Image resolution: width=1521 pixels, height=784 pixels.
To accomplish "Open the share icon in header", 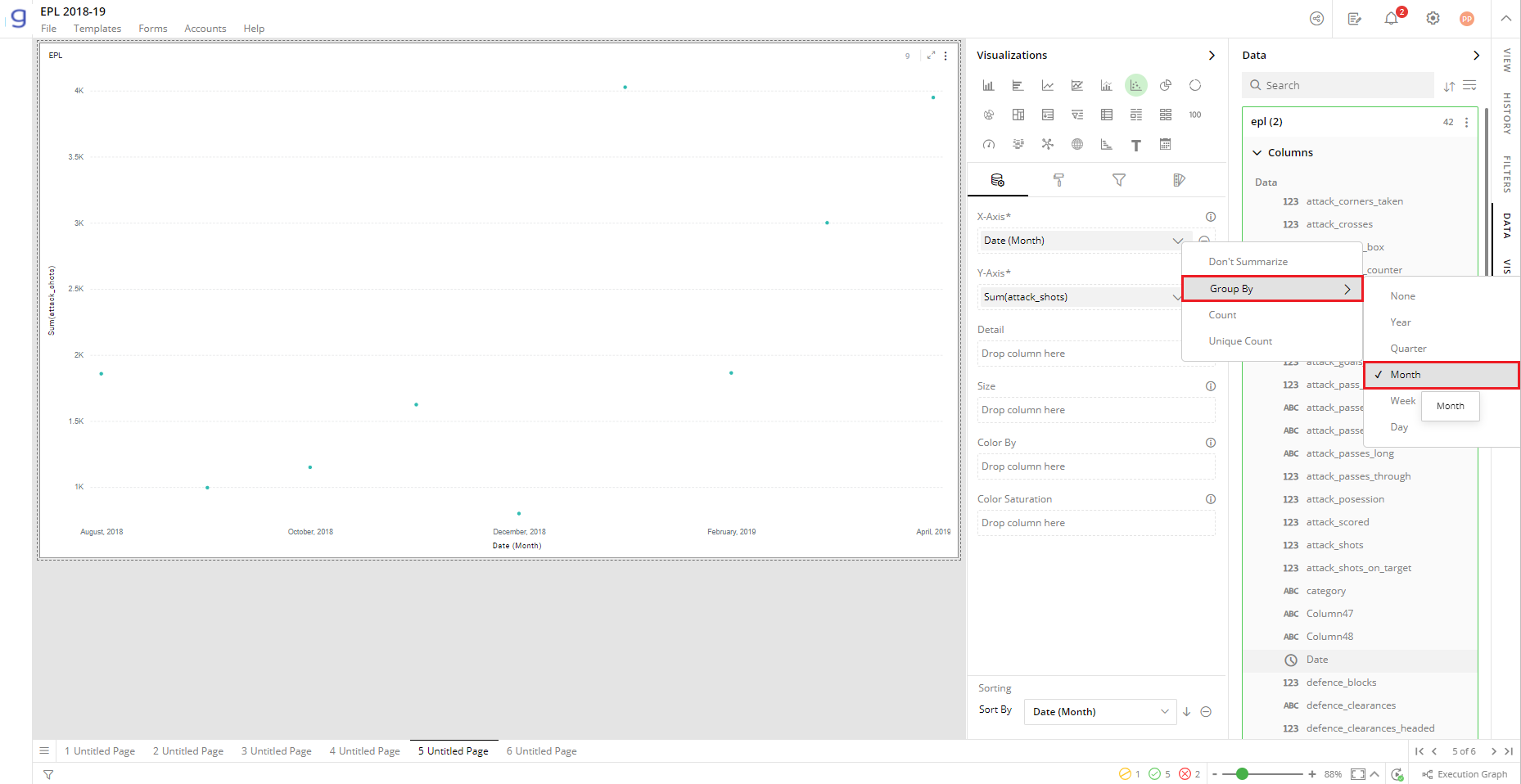I will click(x=1316, y=18).
